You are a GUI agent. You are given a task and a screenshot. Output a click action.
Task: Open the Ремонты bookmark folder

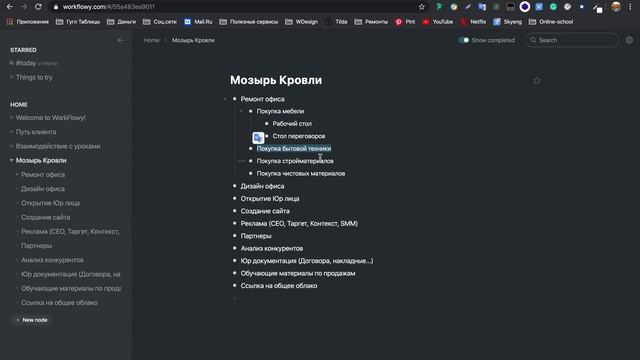pos(371,22)
